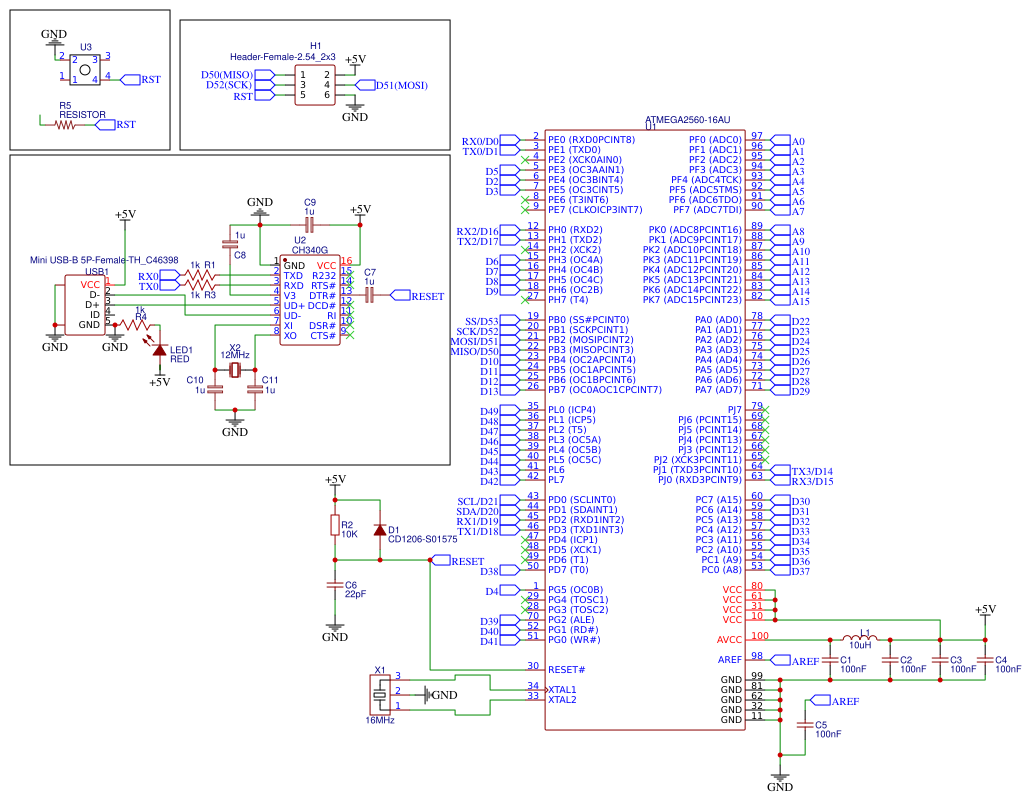Click the 10uH inductor L1
The height and width of the screenshot is (804, 1032).
coord(860,640)
